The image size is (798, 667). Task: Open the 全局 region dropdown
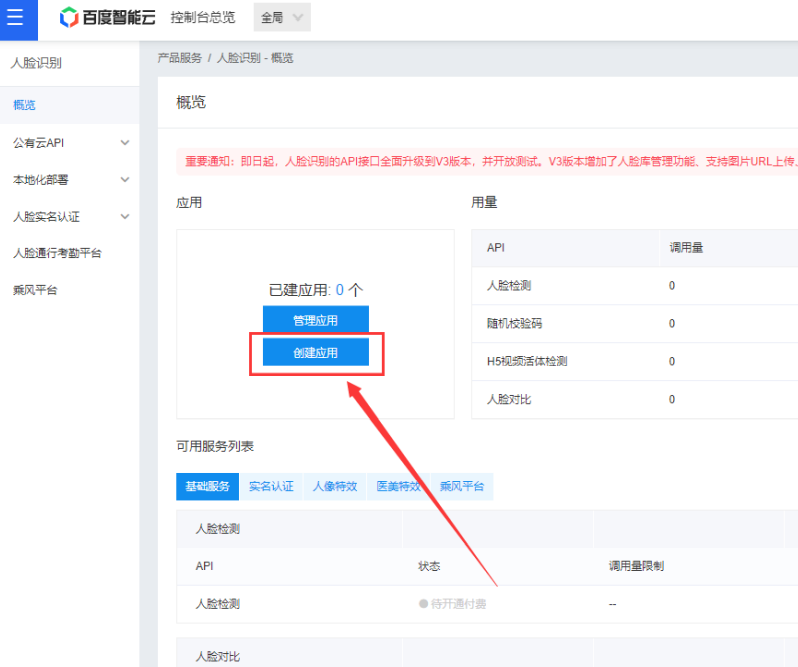click(x=283, y=17)
